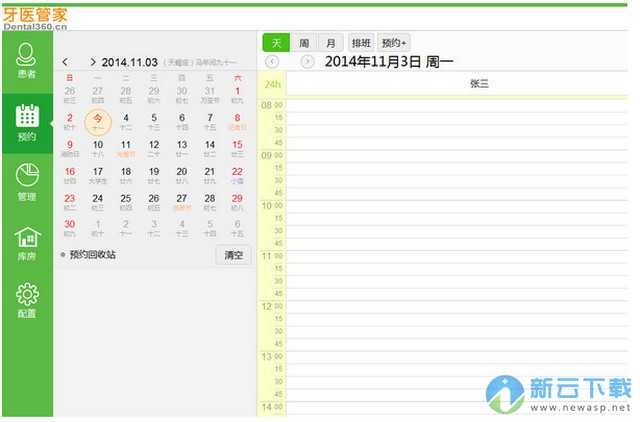Select grayed date 26 in first row
Screen dimensions: 640x422
70,95
